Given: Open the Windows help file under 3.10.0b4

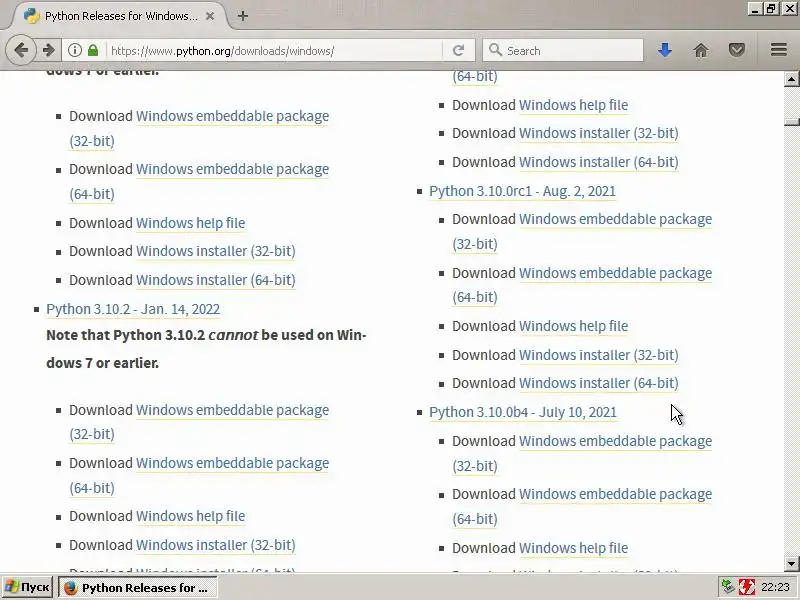Looking at the screenshot, I should pos(573,548).
